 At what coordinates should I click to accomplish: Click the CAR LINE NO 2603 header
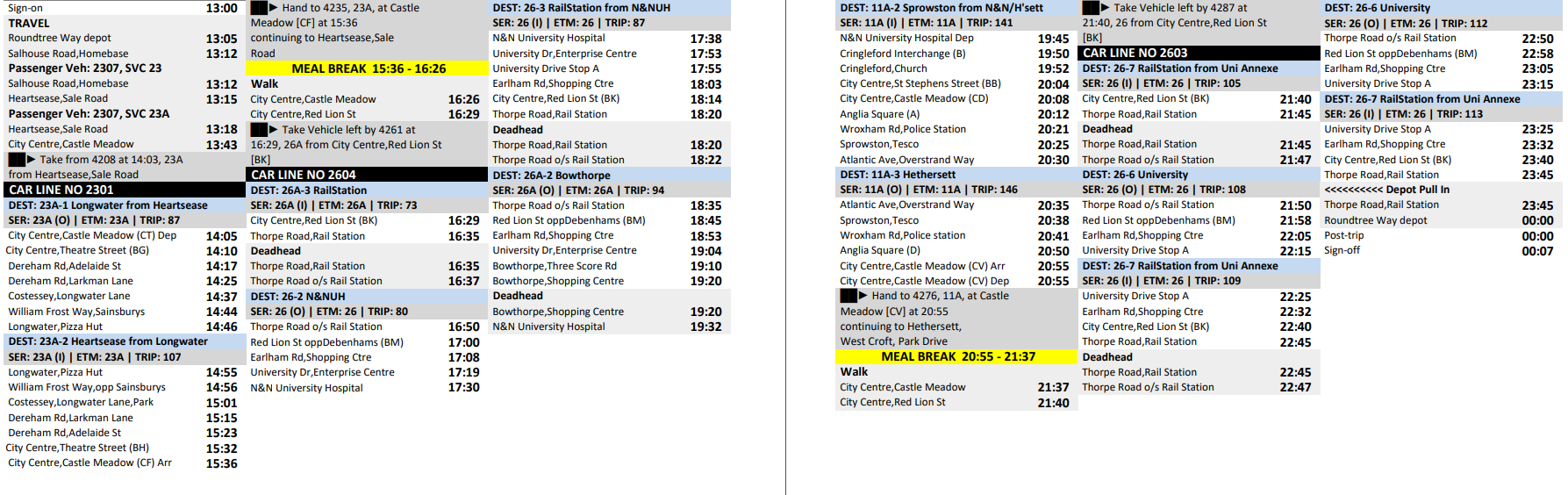(1199, 54)
